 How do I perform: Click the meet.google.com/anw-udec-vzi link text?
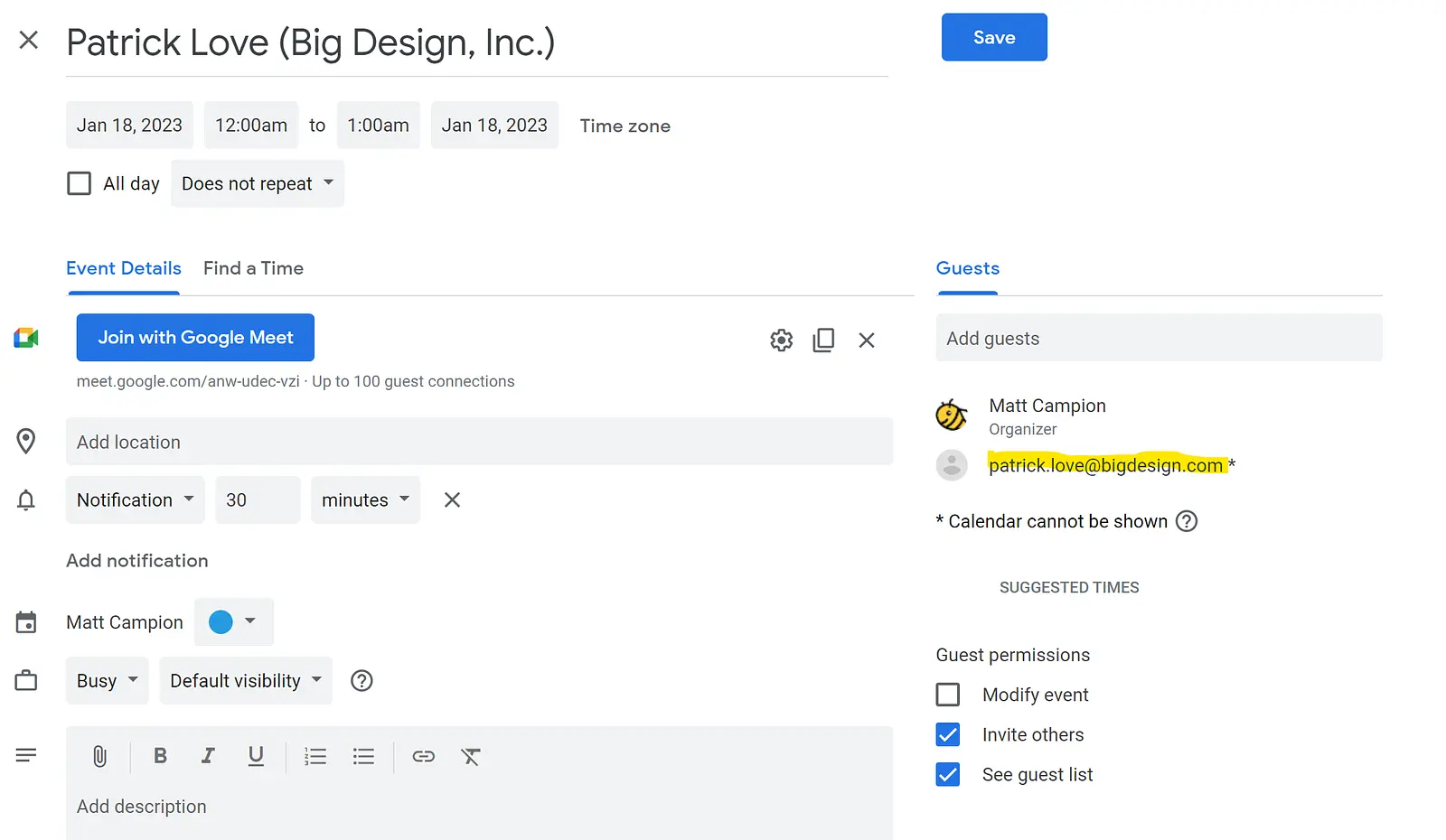pyautogui.click(x=188, y=381)
